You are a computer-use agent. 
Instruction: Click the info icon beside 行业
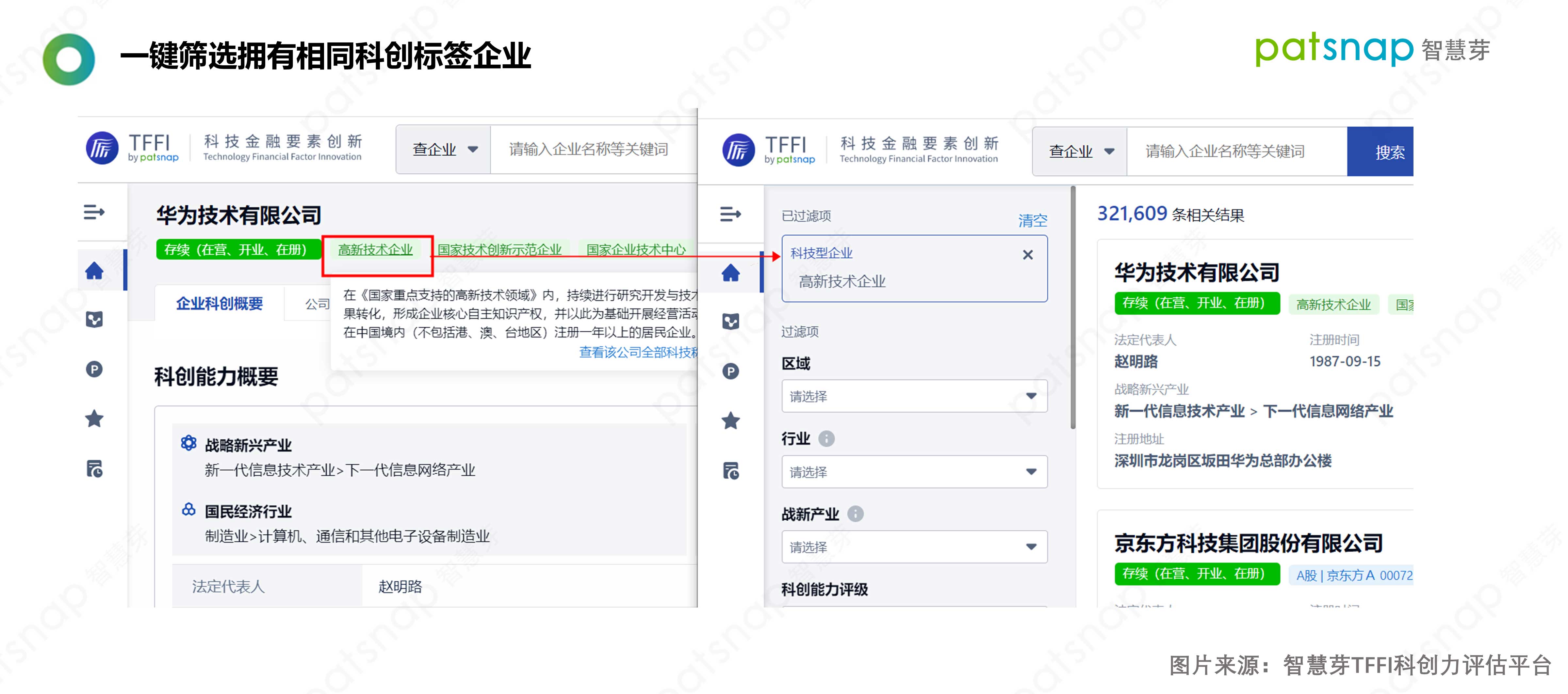826,438
